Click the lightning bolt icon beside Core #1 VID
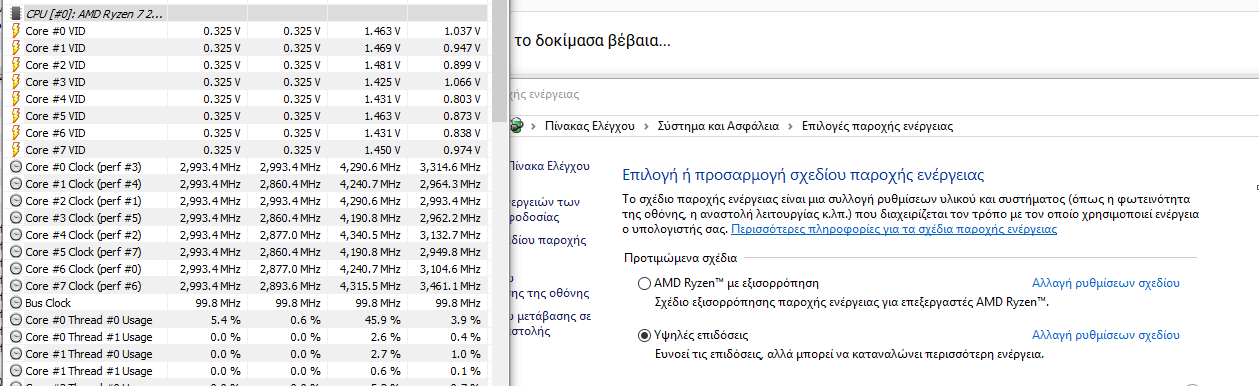 pyautogui.click(x=16, y=48)
